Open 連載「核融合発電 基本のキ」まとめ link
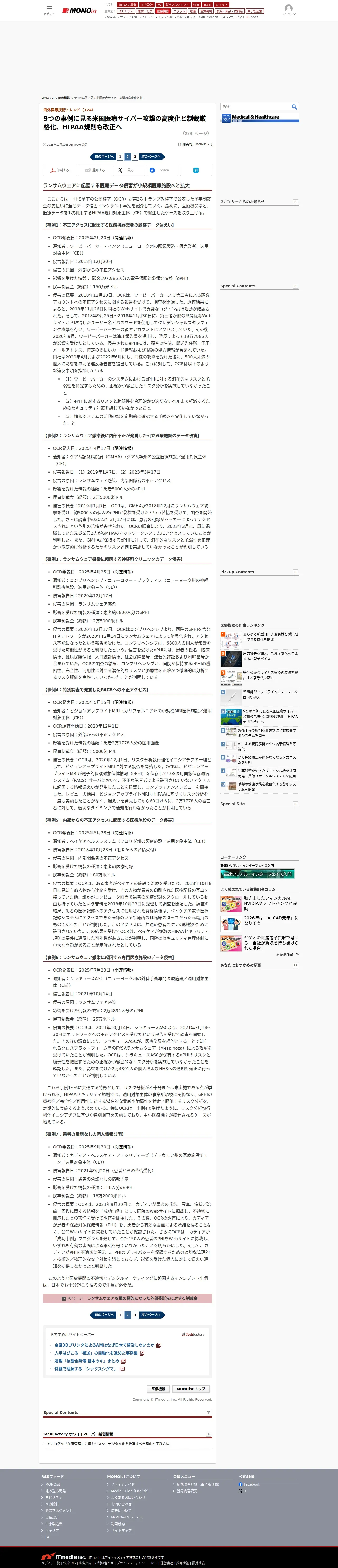 pyautogui.click(x=87, y=1361)
